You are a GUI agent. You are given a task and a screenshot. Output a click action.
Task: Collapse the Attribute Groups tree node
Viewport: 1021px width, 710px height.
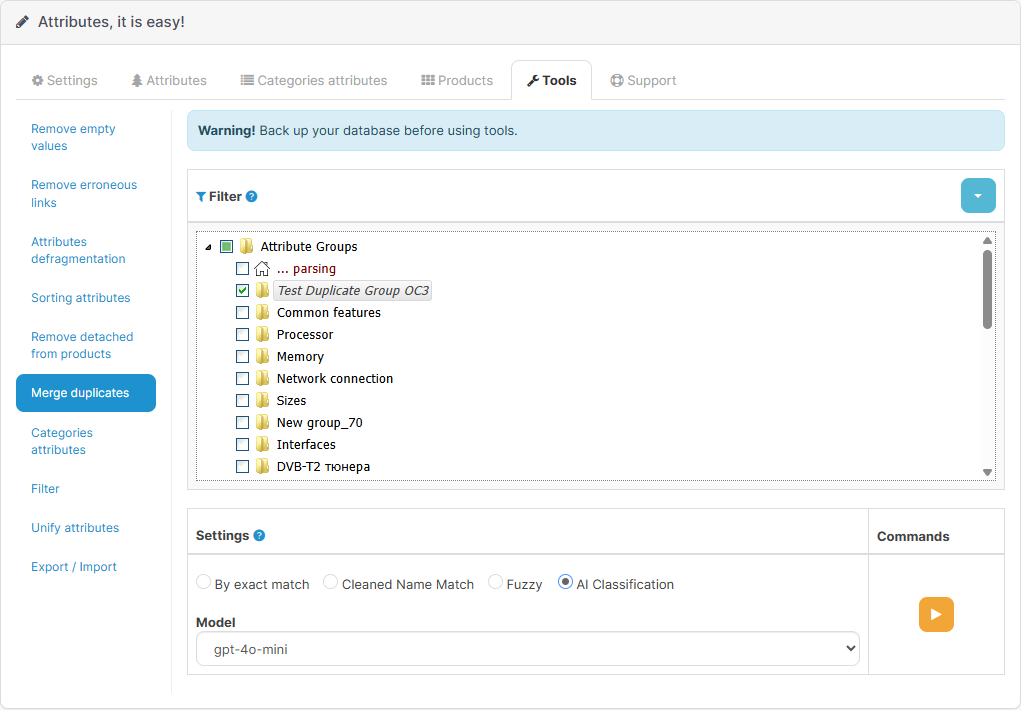[209, 246]
